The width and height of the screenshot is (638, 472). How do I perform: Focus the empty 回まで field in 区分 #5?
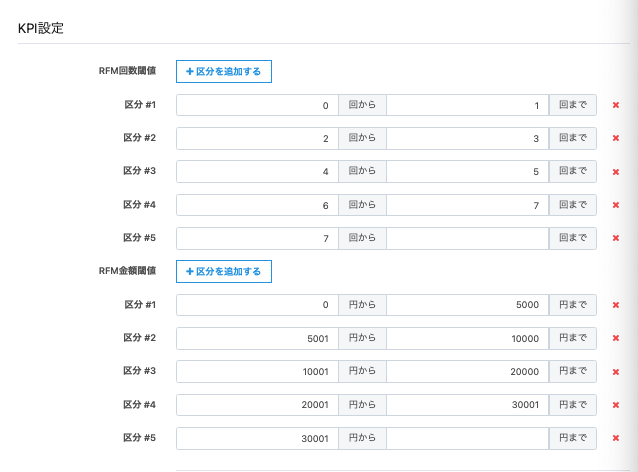(x=467, y=238)
